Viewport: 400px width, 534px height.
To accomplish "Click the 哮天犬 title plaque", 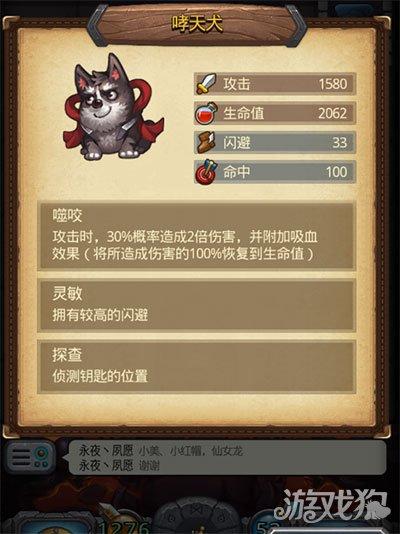I will click(x=197, y=24).
